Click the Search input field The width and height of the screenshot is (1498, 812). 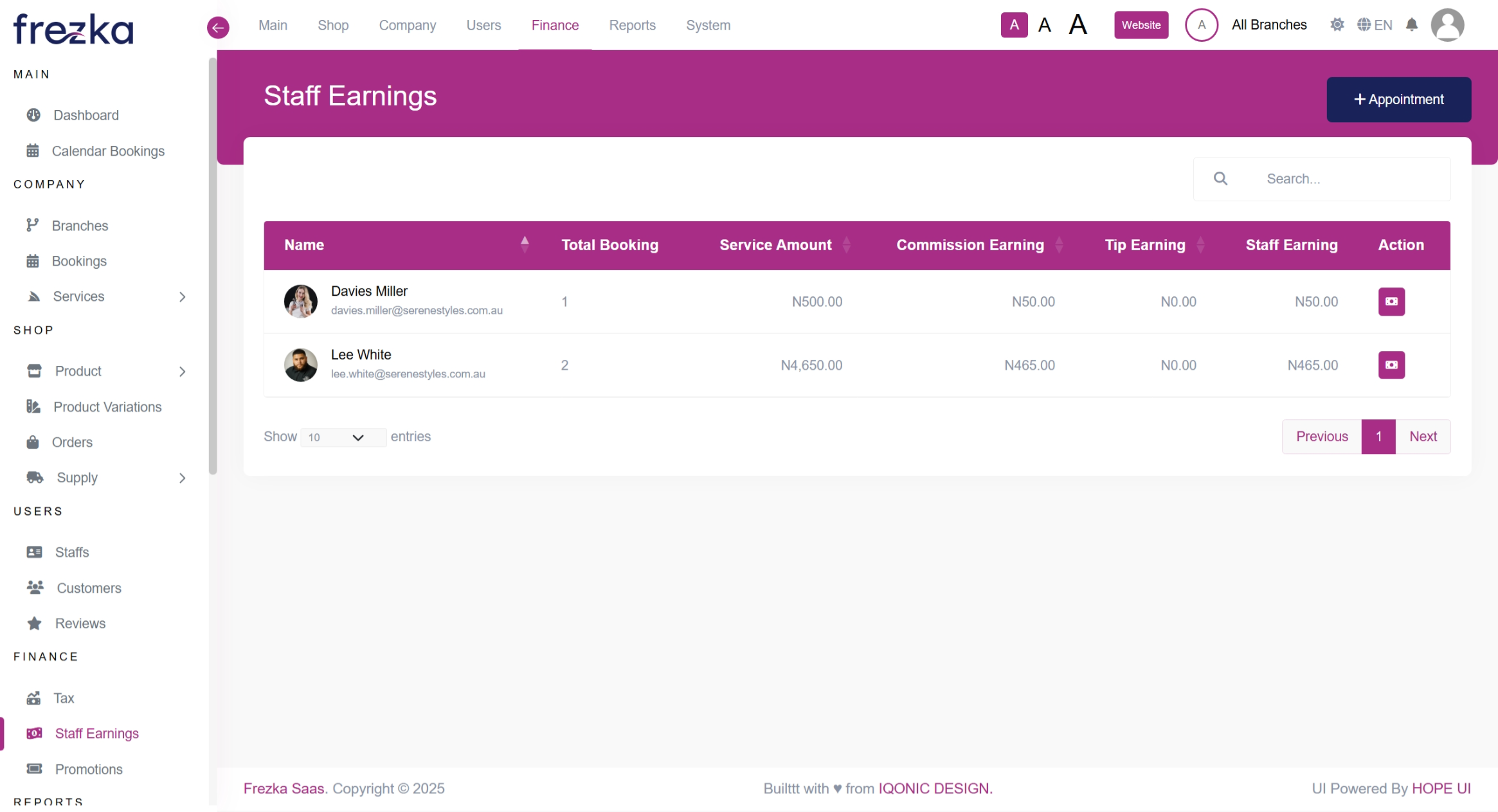coord(1344,179)
